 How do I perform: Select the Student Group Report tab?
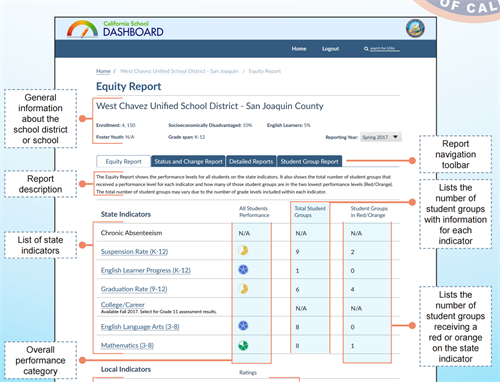(x=309, y=161)
